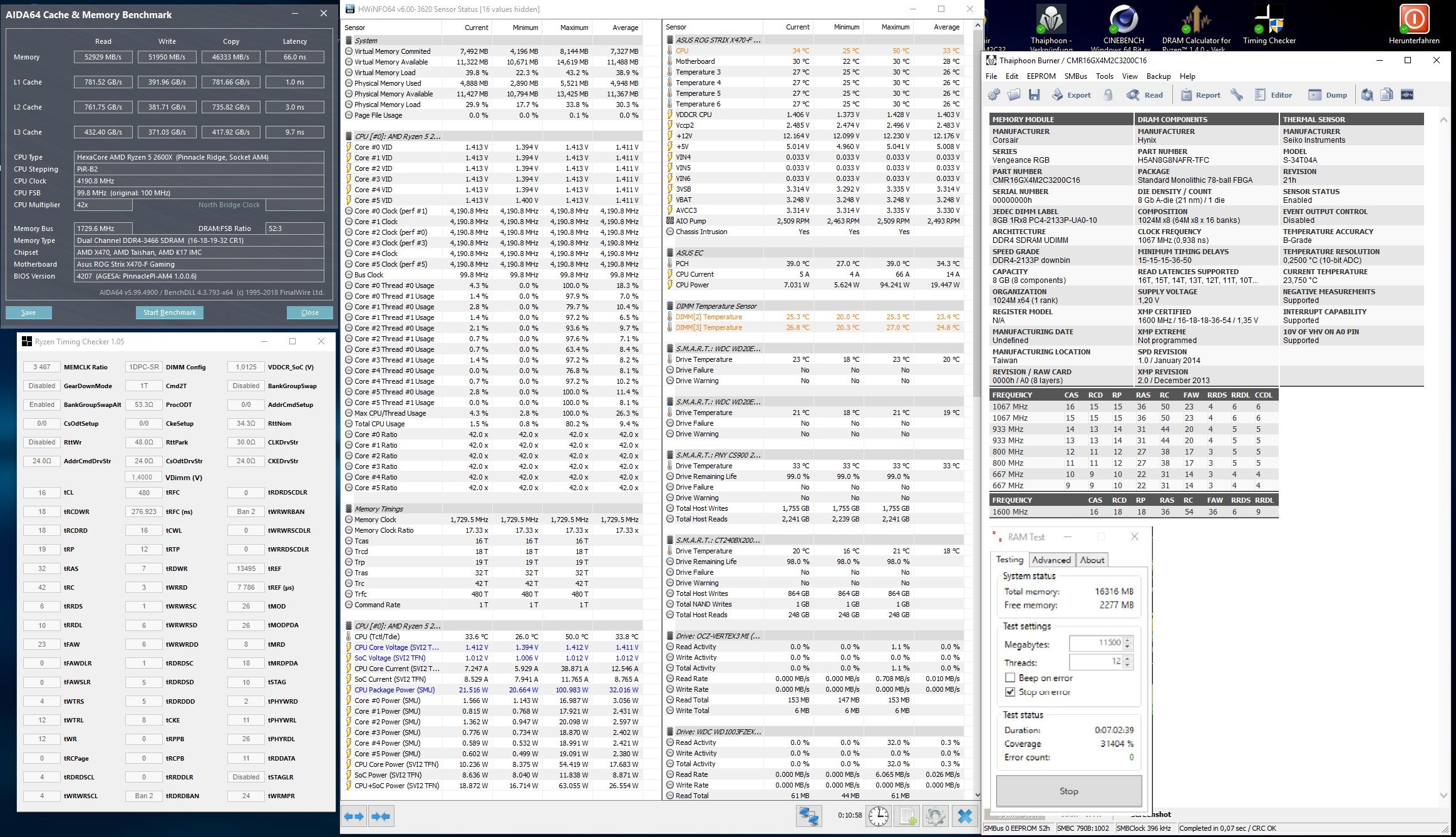Click the Start Benchmark button in AIDA64
This screenshot has height=837, width=1456.
pos(168,312)
